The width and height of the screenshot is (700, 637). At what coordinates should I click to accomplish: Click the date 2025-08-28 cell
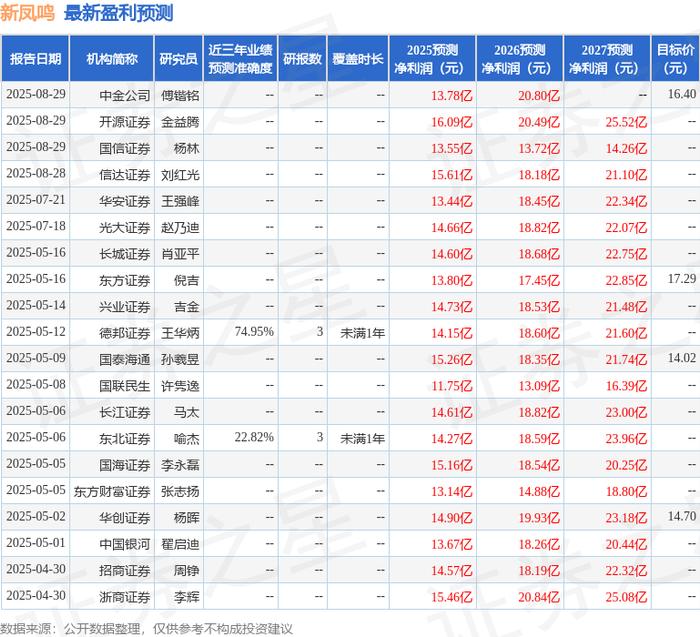36,173
